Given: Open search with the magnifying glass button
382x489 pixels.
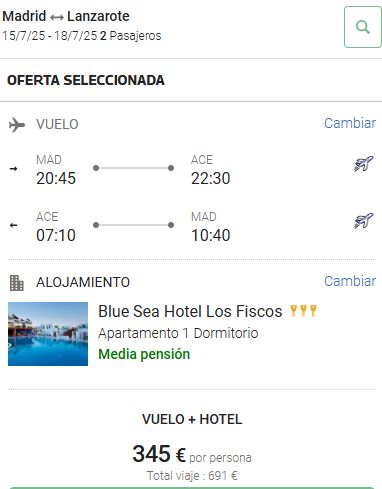Looking at the screenshot, I should (x=363, y=27).
